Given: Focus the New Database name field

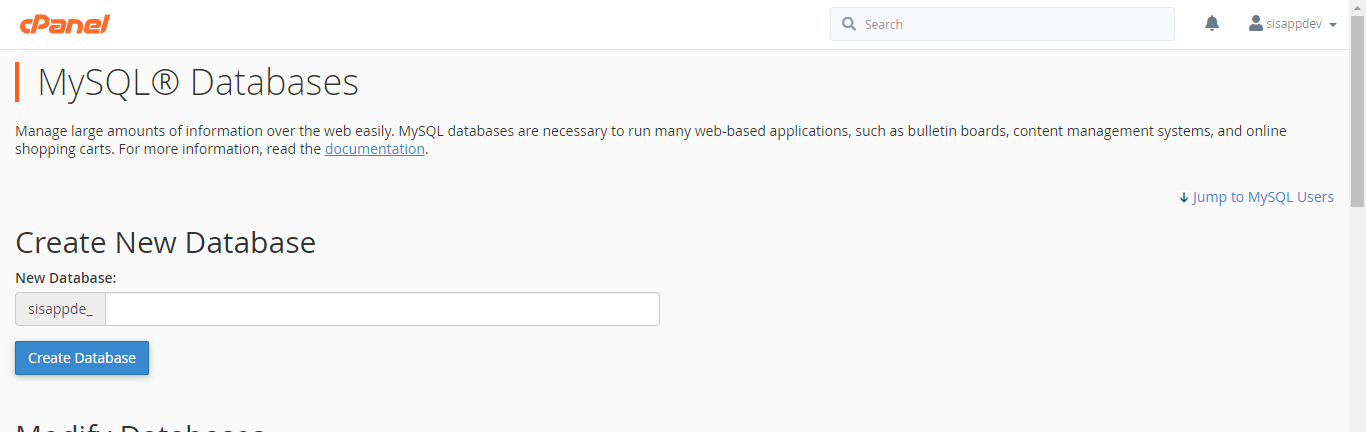Looking at the screenshot, I should click(x=382, y=309).
